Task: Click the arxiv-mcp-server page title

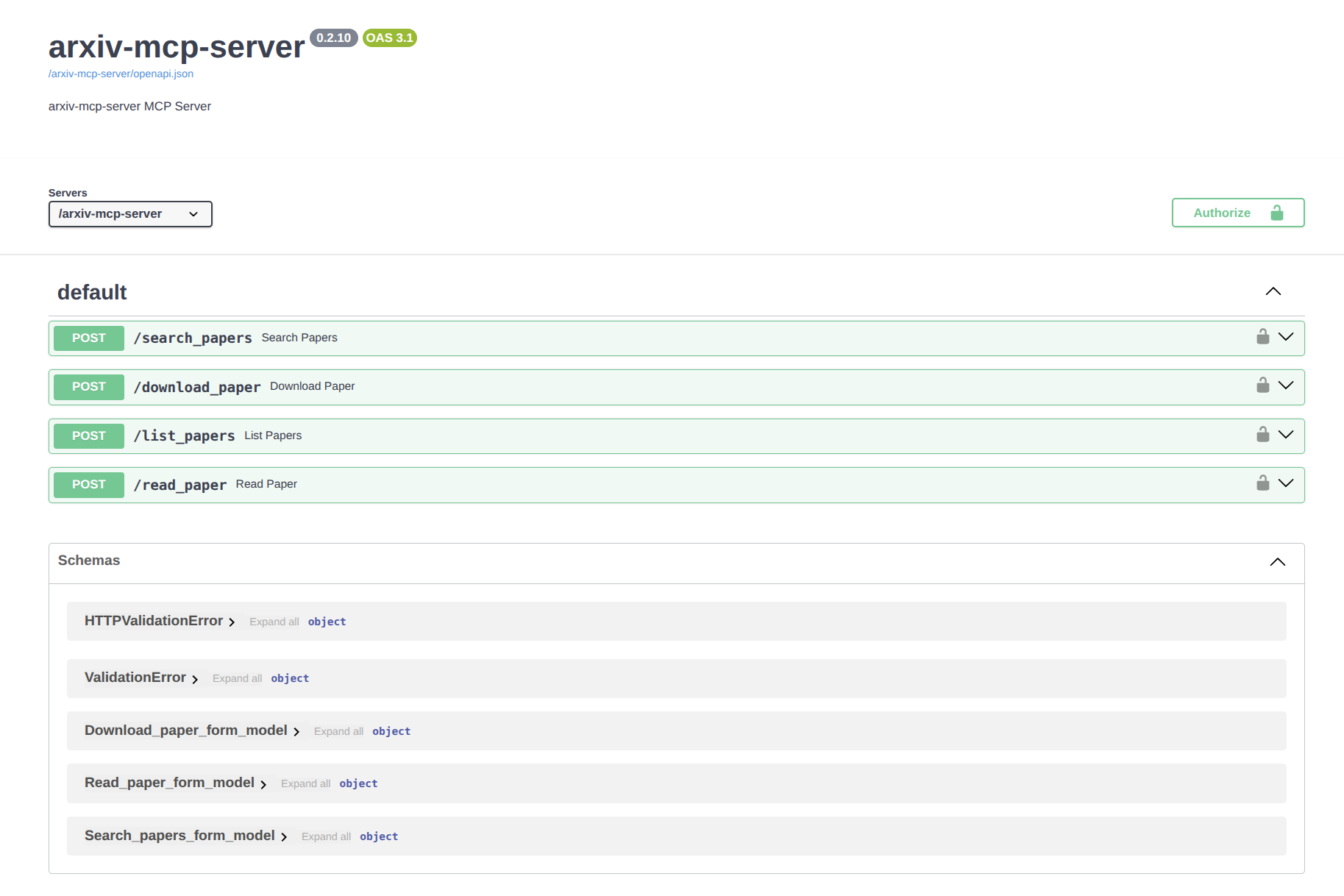Action: tap(177, 46)
